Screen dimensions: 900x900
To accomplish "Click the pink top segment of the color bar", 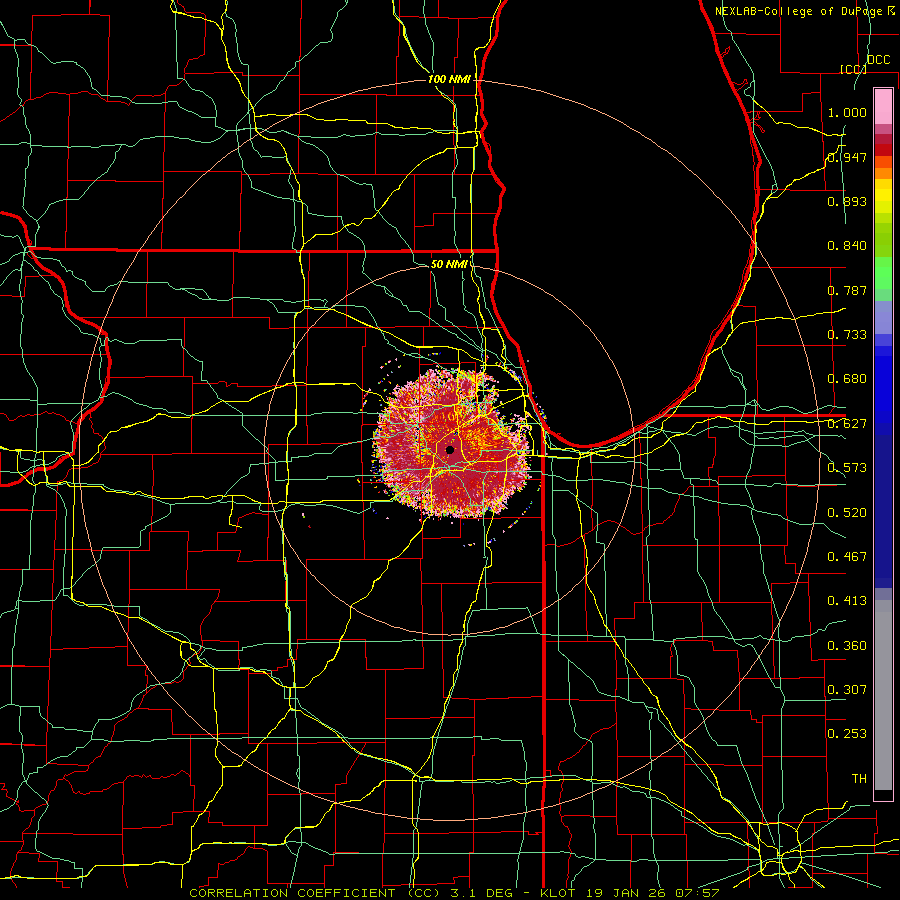I will (883, 106).
